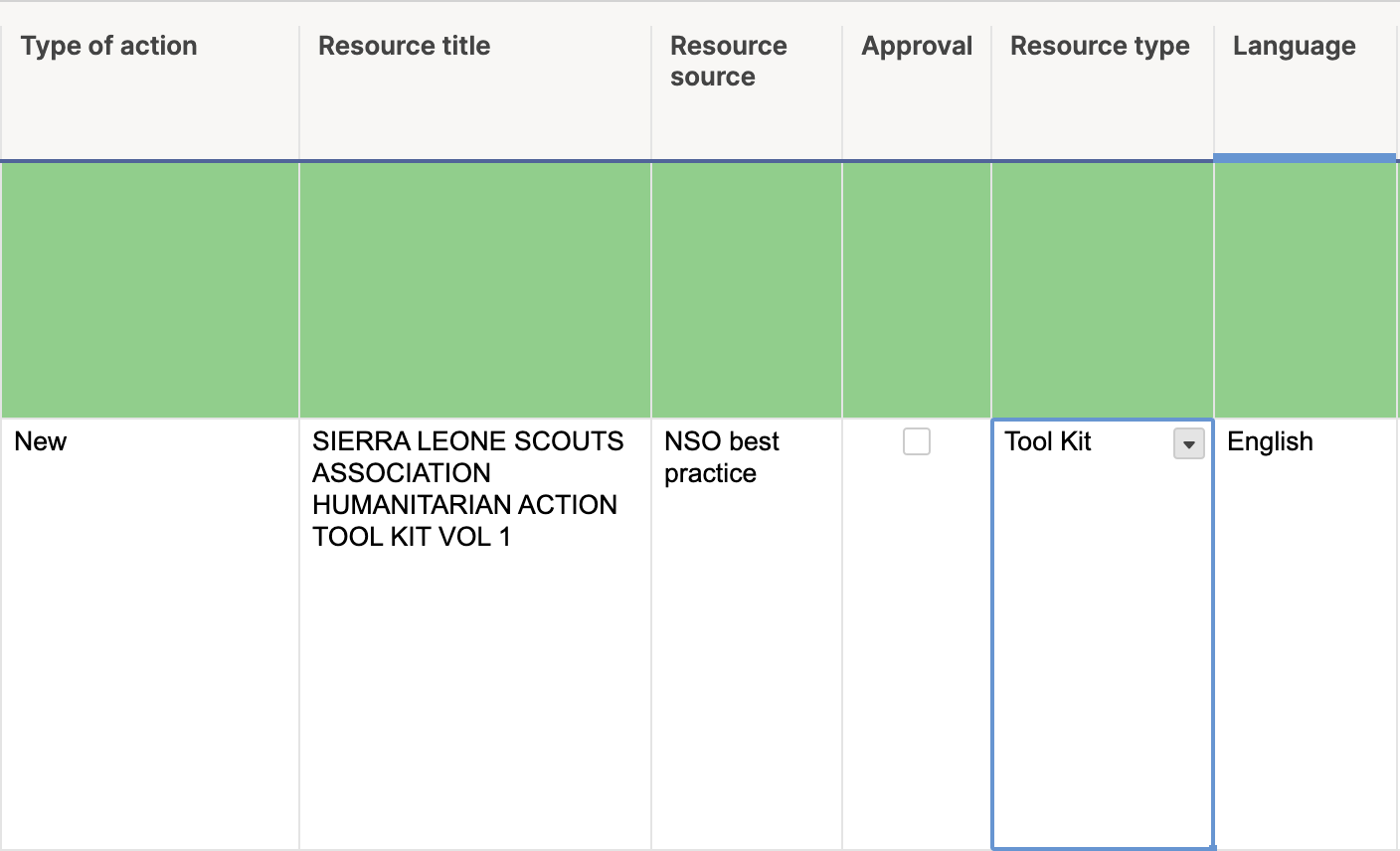This screenshot has width=1400, height=851.
Task: Click fill handle of selected Tool Kit cell
Action: click(1213, 848)
